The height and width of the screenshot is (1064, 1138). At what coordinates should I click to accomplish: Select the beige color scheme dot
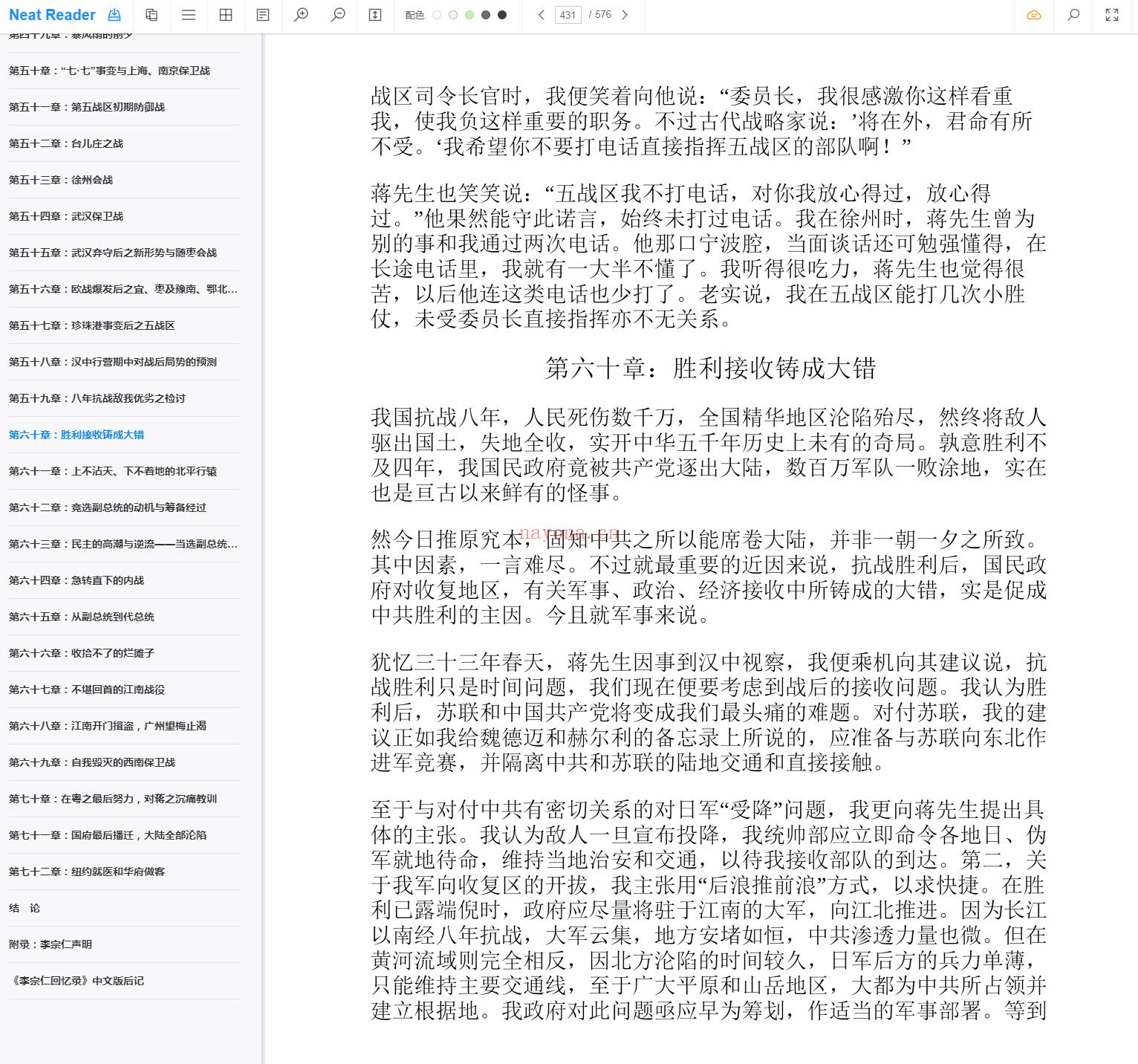(453, 15)
